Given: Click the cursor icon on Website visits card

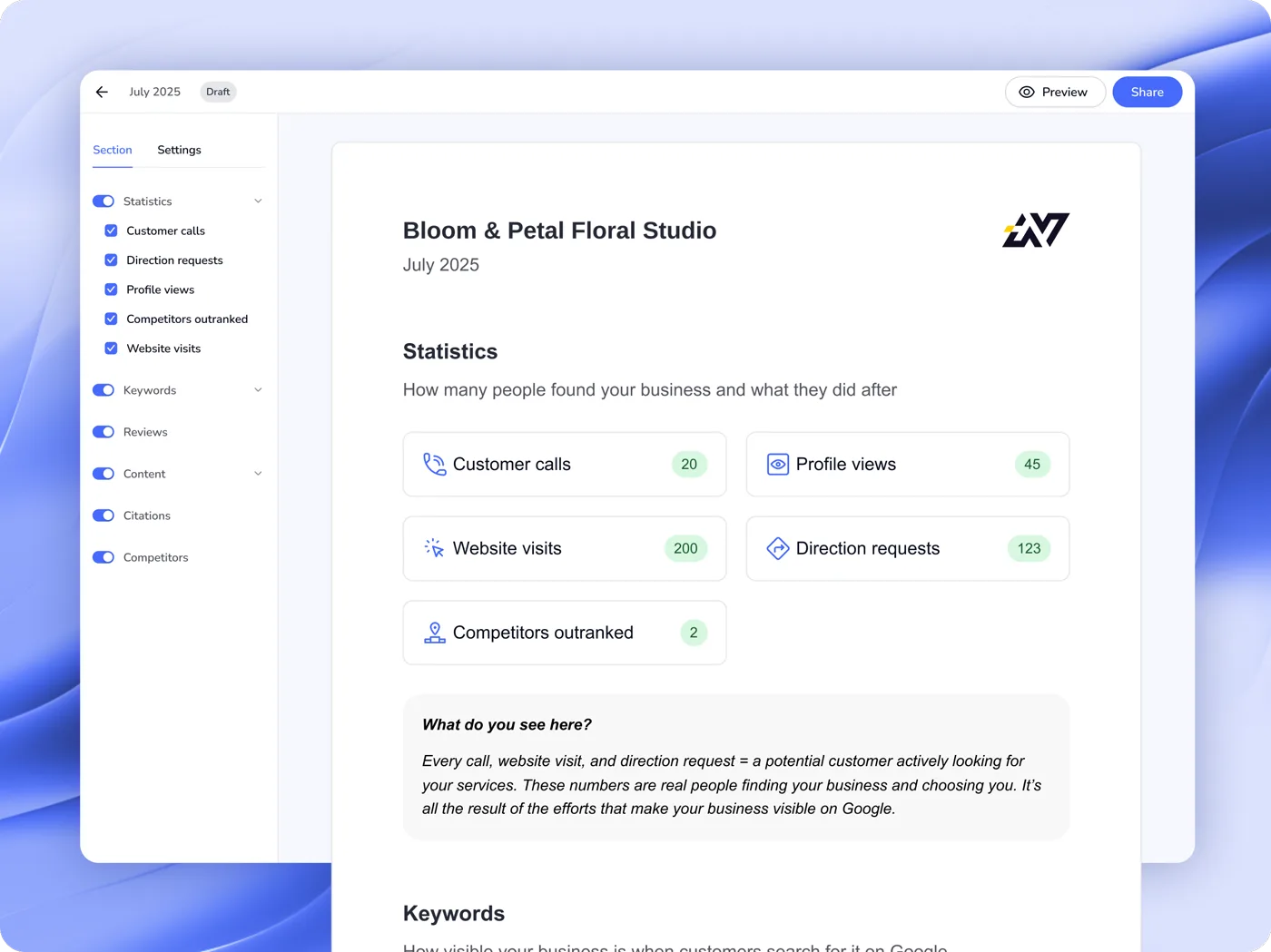Looking at the screenshot, I should click(434, 548).
